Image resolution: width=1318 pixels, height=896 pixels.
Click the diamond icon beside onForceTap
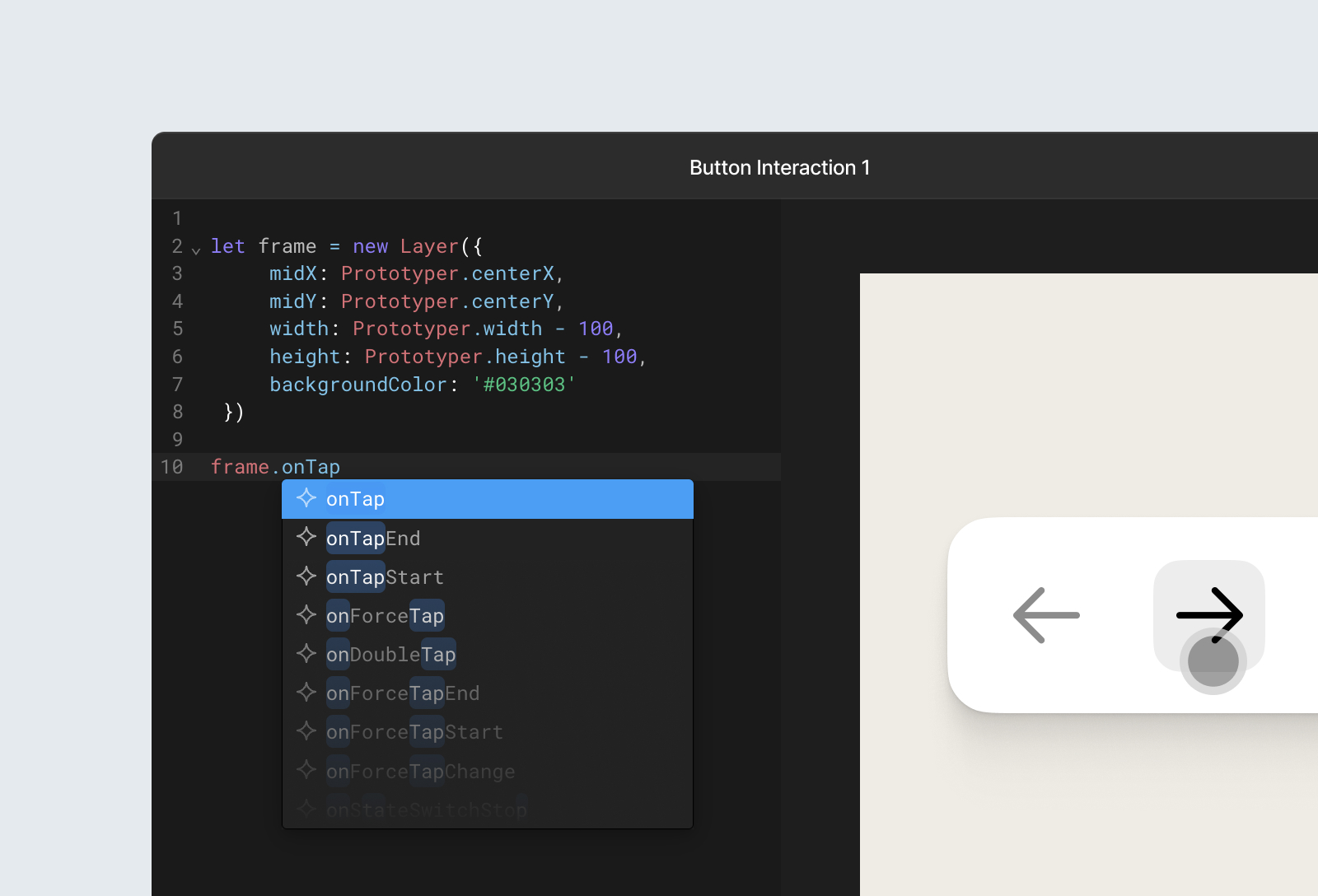(x=306, y=614)
